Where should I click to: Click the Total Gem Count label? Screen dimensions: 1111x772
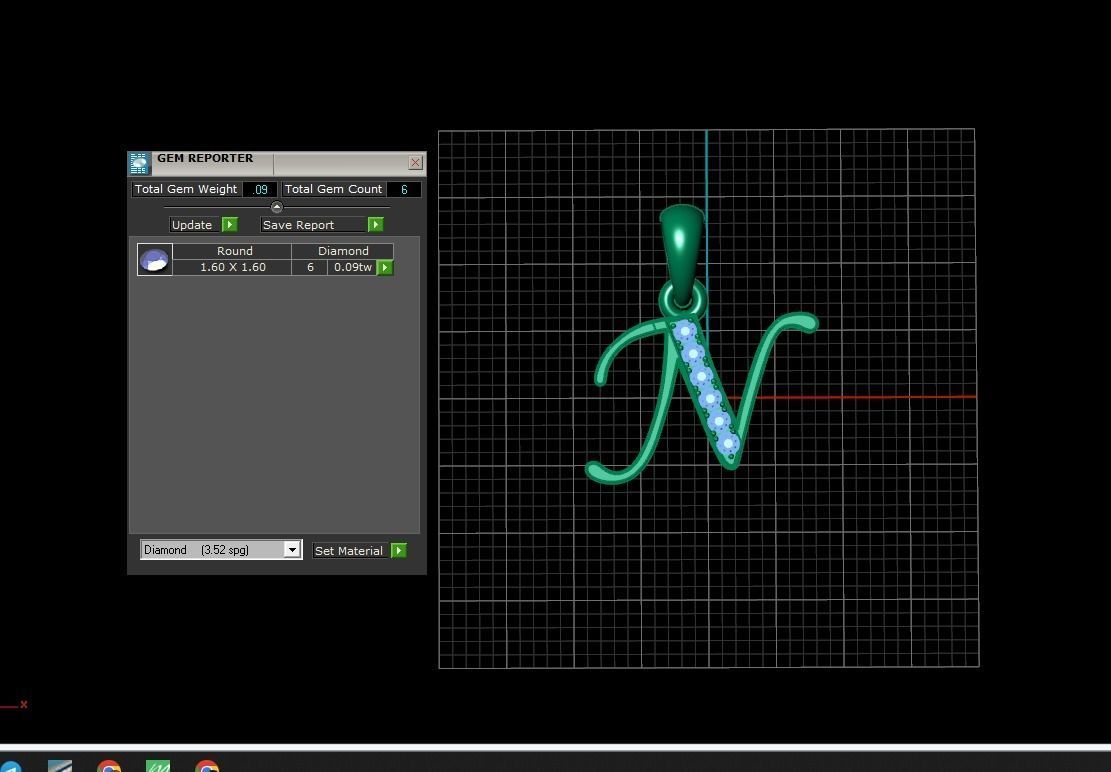pos(333,189)
